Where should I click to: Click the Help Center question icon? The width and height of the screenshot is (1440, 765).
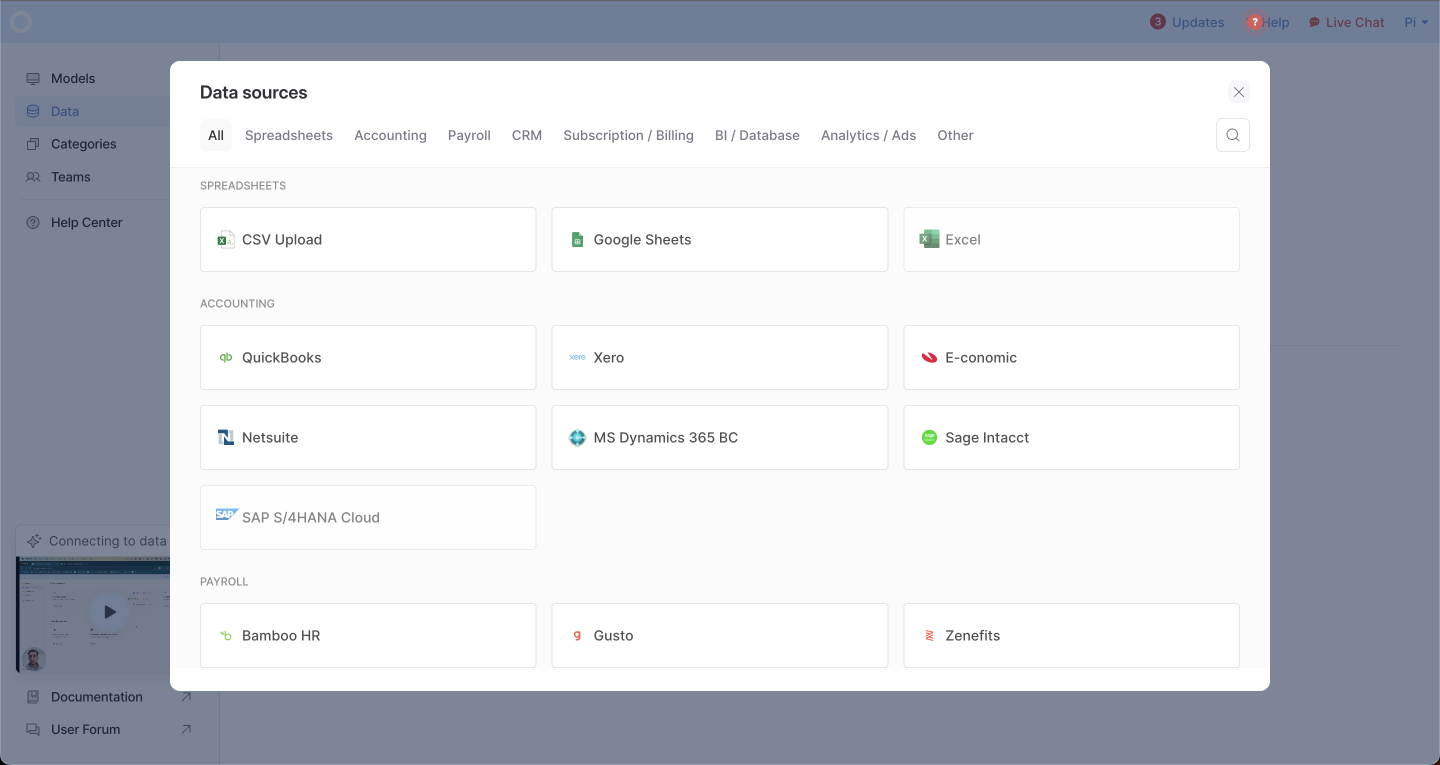coord(33,222)
